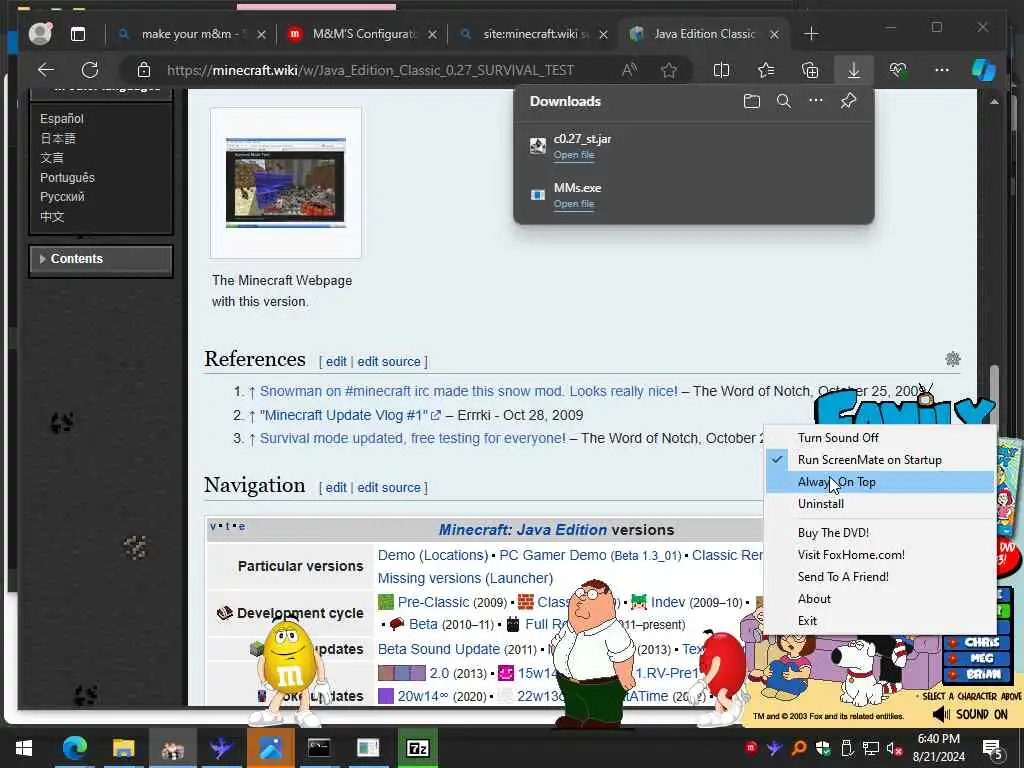Open File Explorer from taskbar

point(123,748)
